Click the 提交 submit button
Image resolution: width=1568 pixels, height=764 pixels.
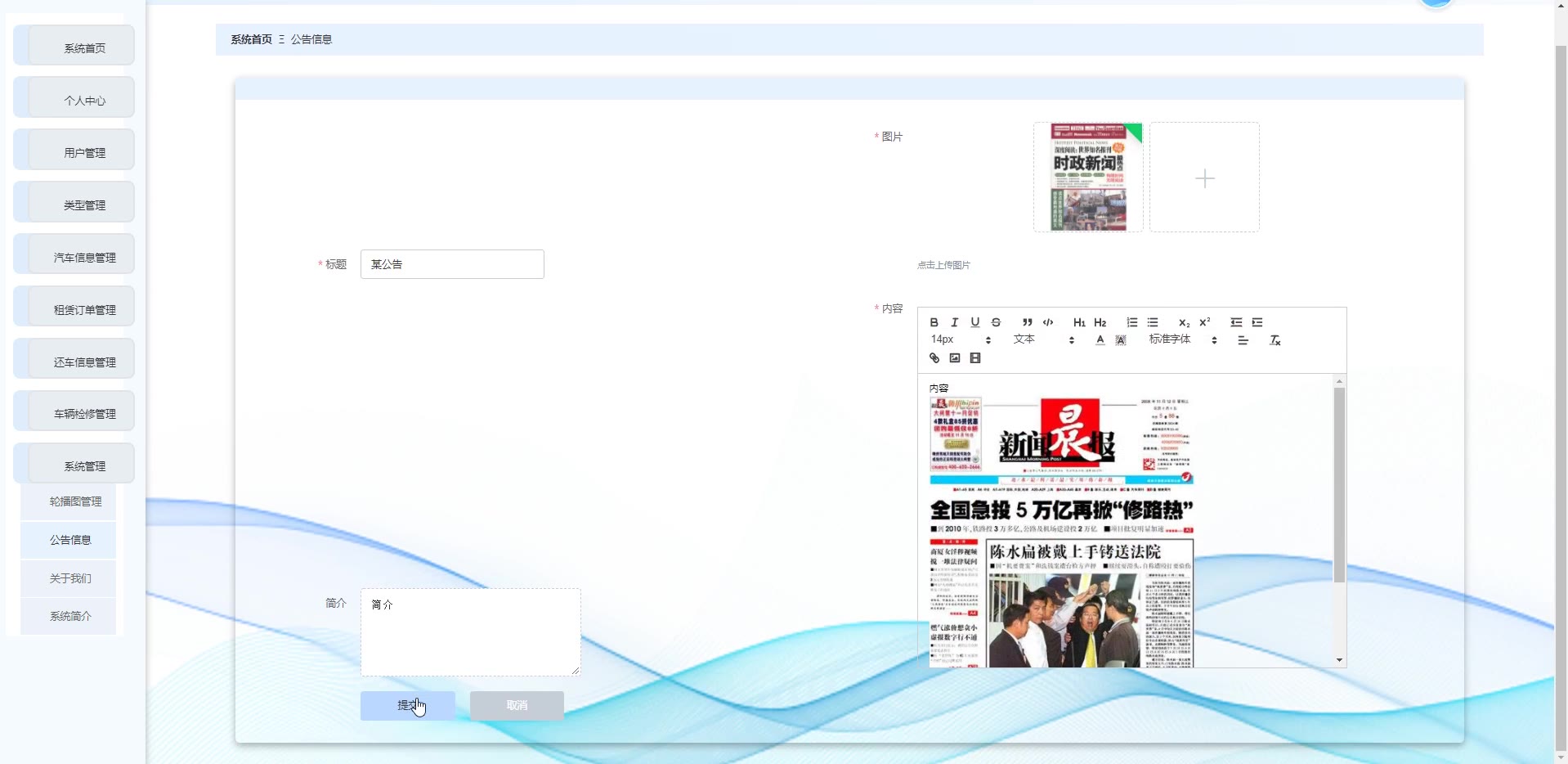tap(408, 706)
